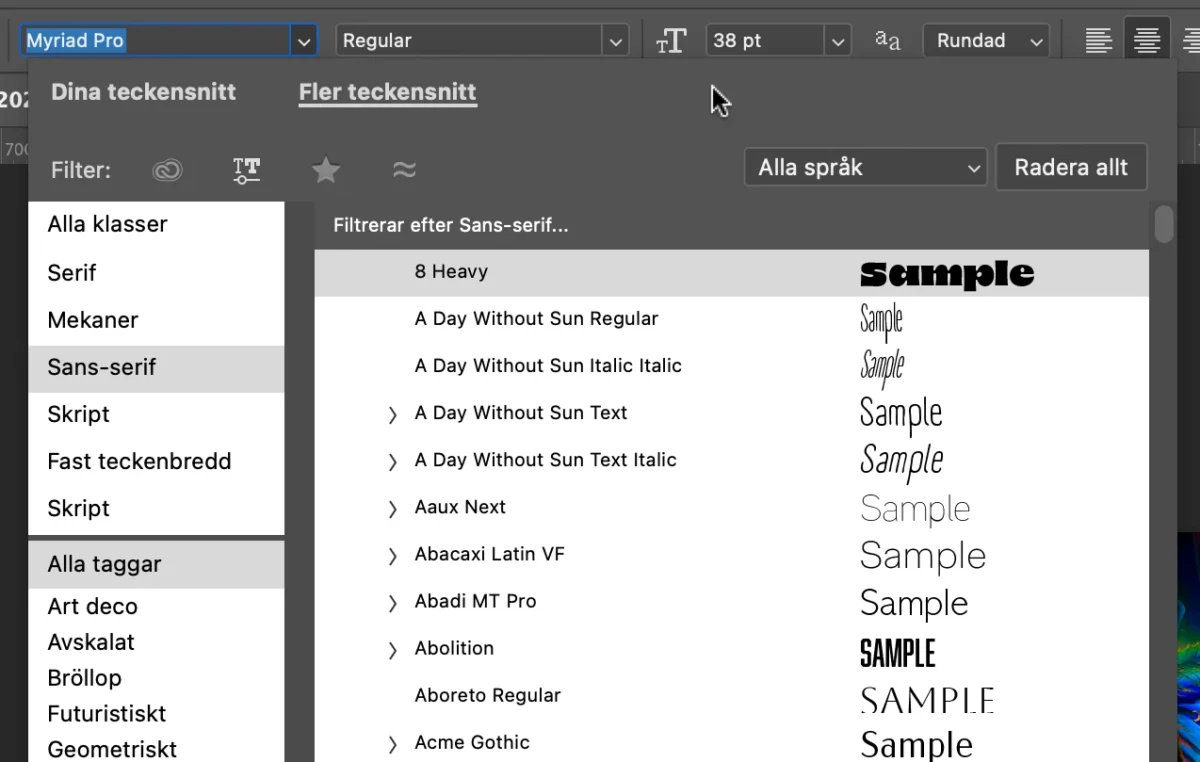Click the Radera allt button
This screenshot has height=762, width=1200.
tap(1071, 168)
